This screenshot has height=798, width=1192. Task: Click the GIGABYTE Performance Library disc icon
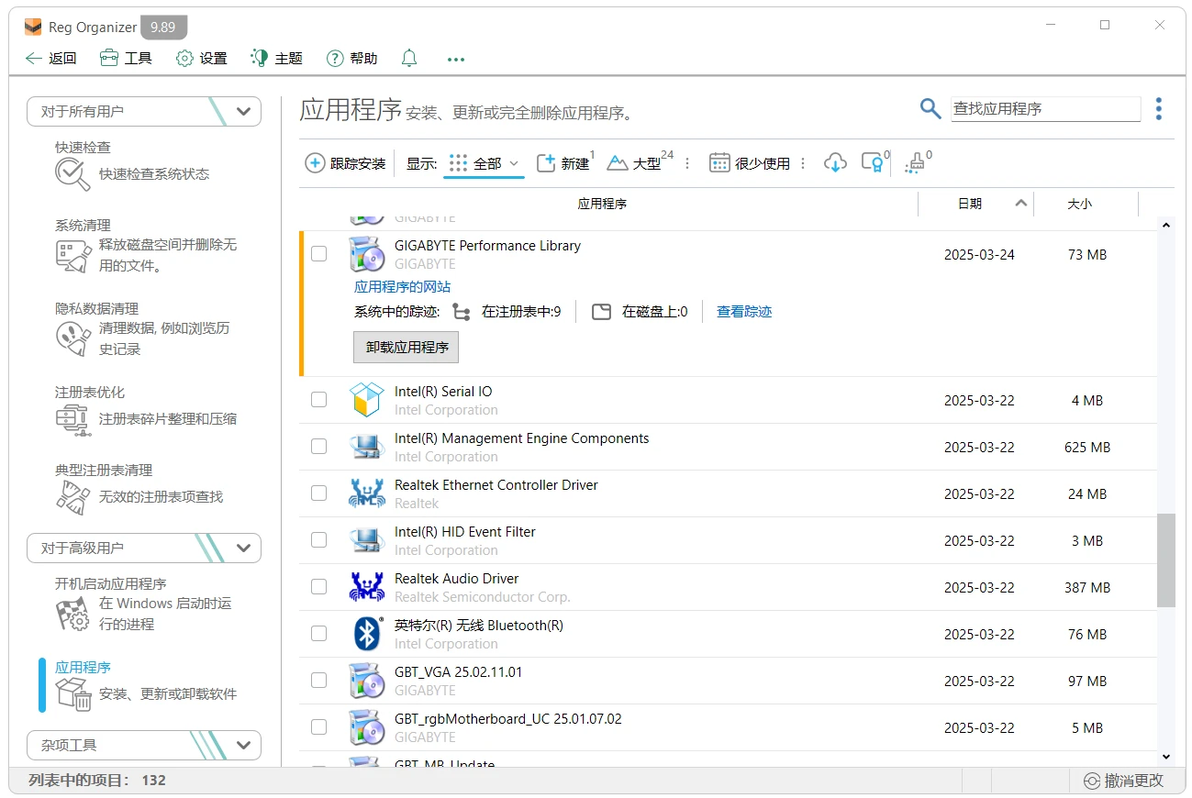tap(366, 254)
